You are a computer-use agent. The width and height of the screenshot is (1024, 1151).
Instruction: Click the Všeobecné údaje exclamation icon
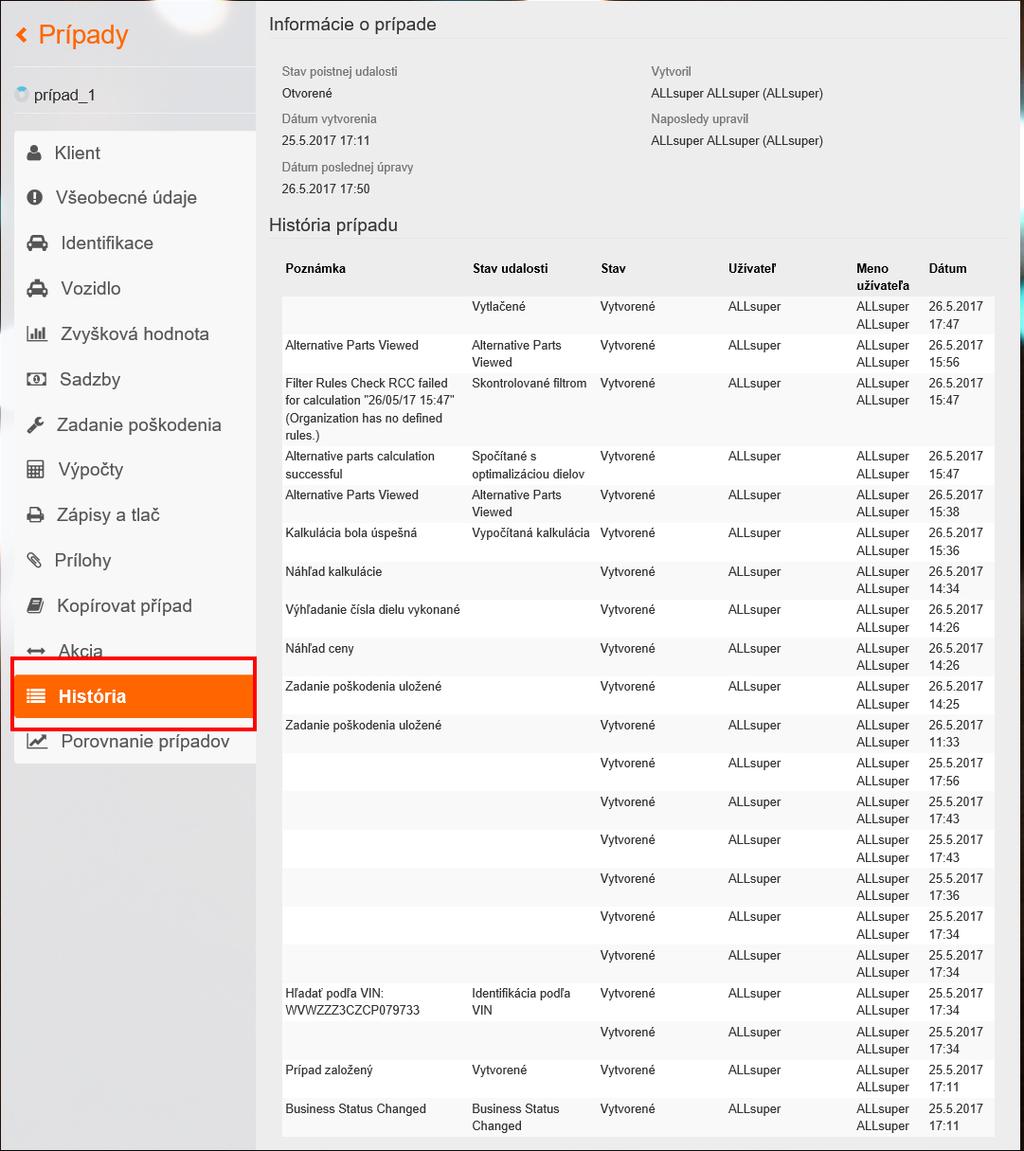pos(35,197)
